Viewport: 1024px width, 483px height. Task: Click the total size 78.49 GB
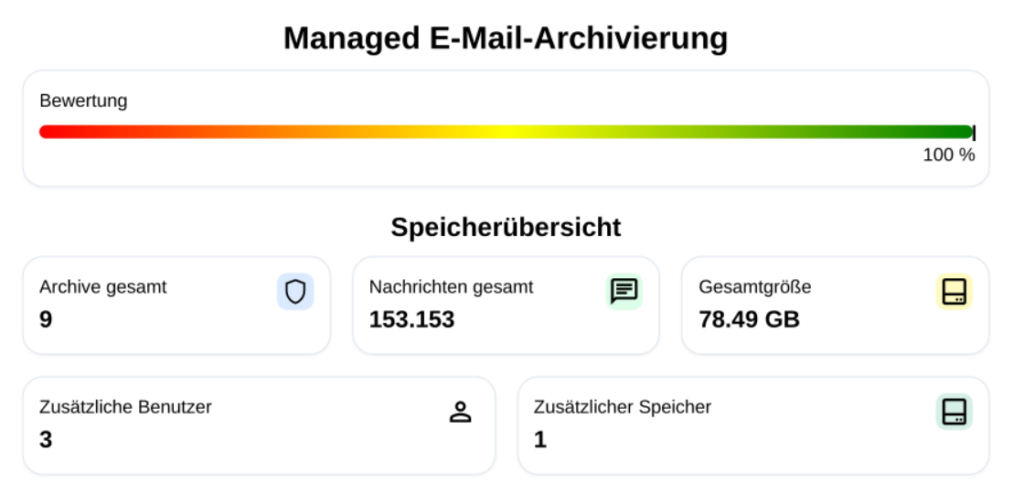(x=749, y=319)
